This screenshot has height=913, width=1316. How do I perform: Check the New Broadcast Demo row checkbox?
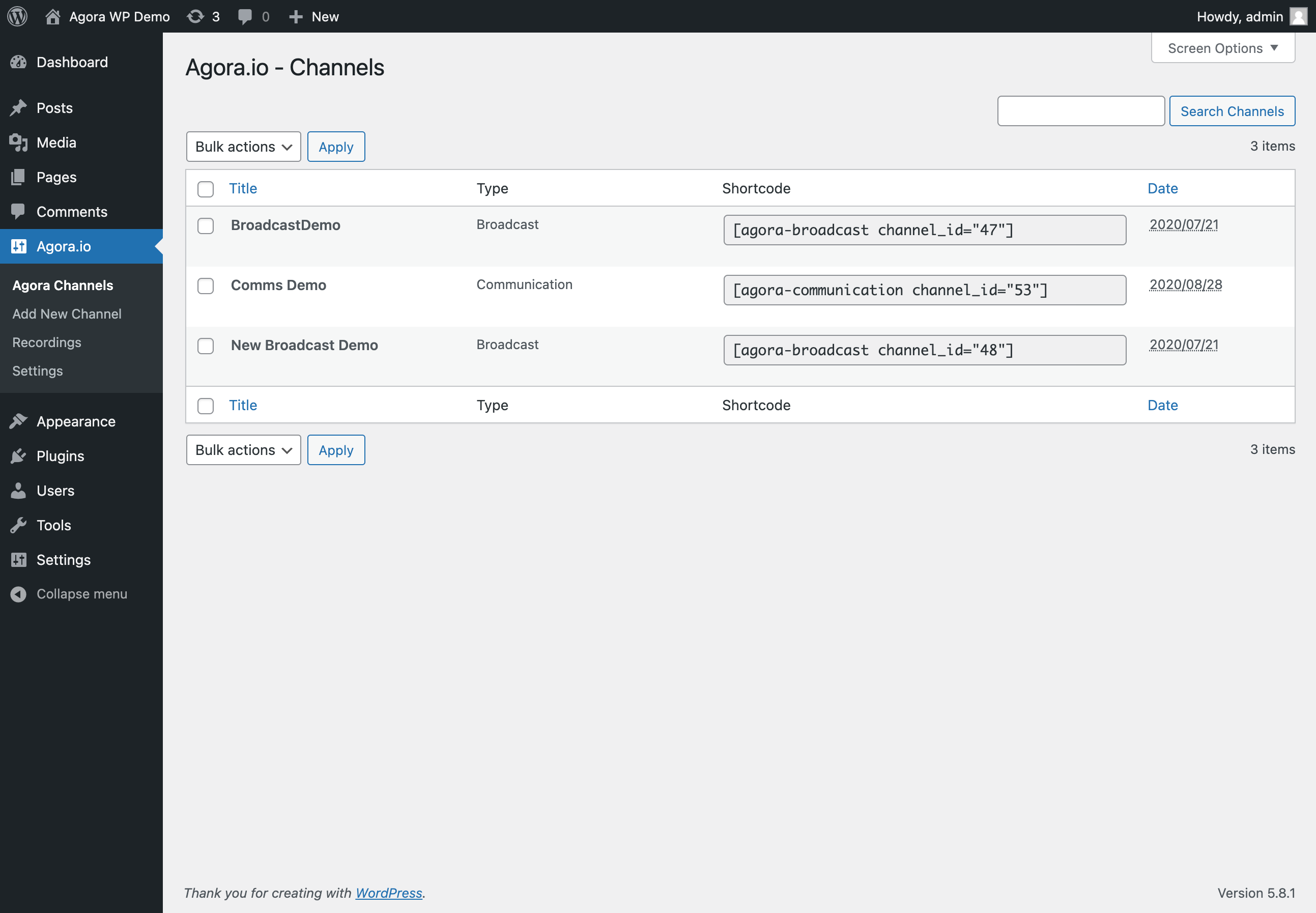pos(205,346)
